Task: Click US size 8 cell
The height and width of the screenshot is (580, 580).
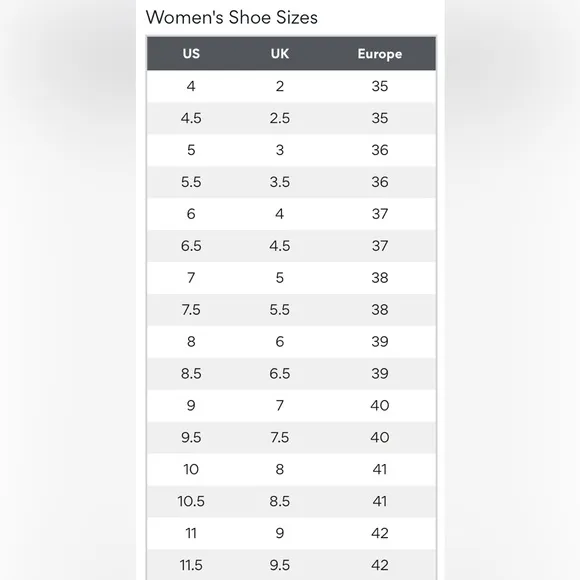Action: tap(191, 342)
